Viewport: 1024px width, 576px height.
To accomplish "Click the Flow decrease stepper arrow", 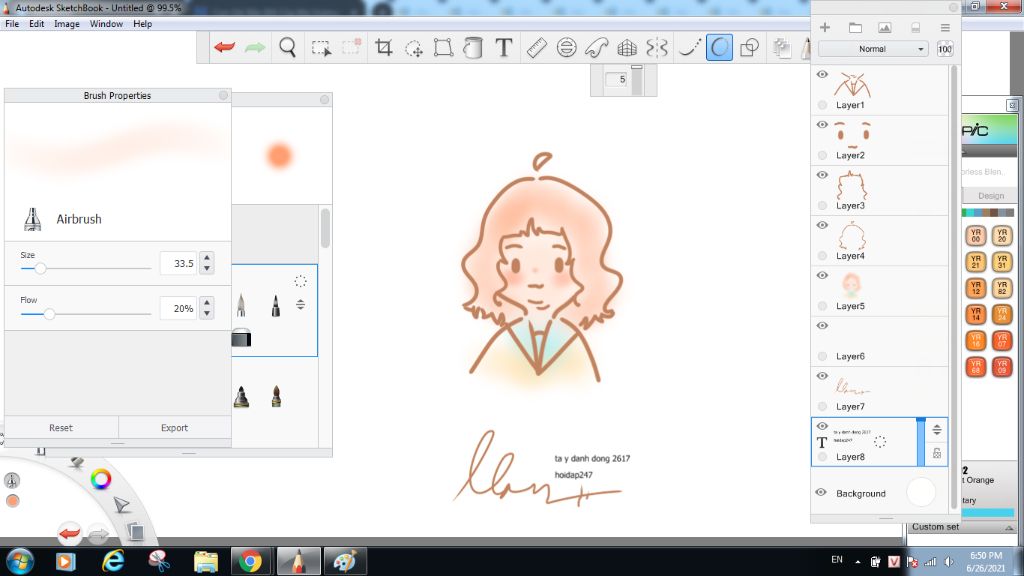I will pyautogui.click(x=207, y=313).
